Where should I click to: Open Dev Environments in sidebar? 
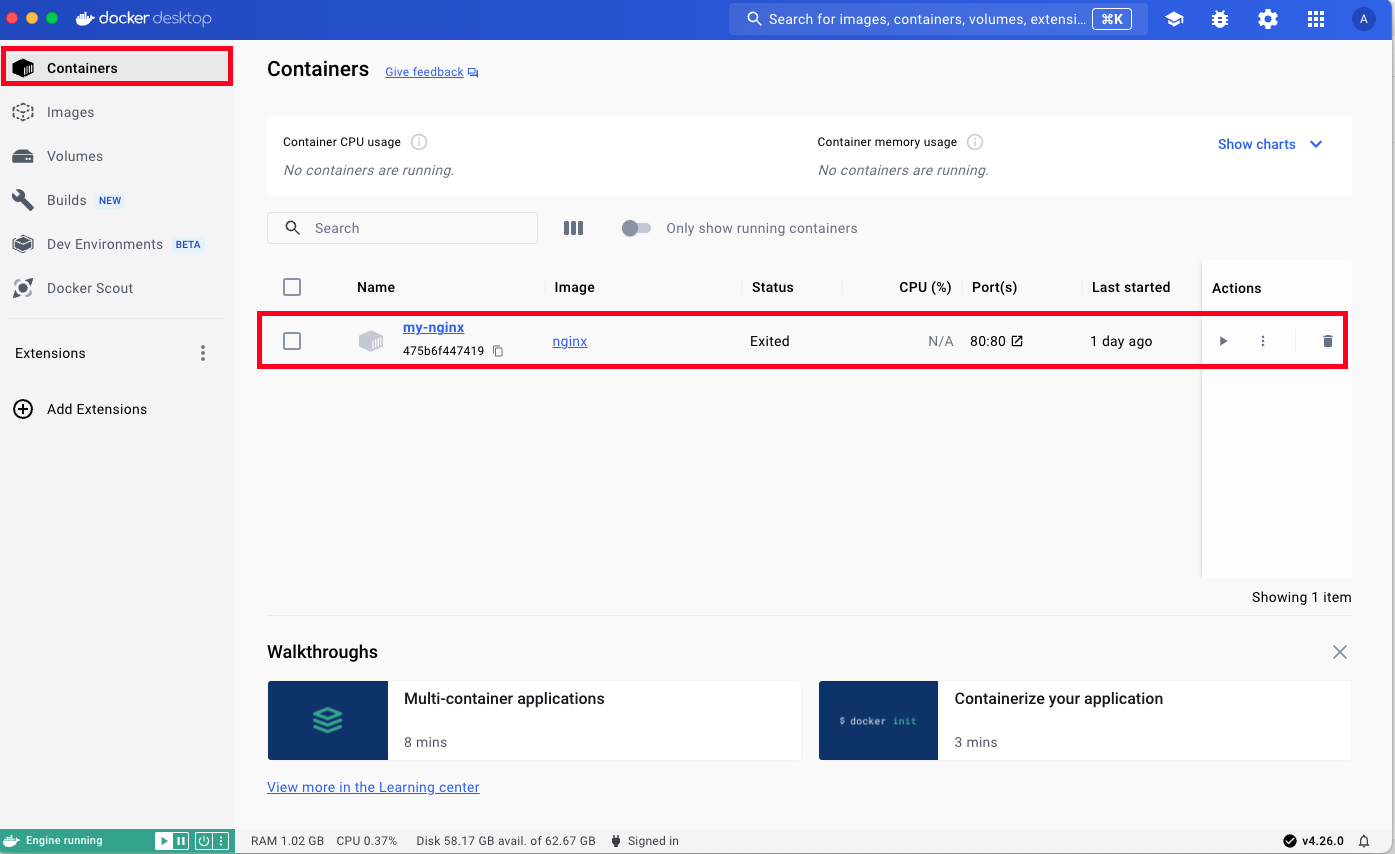pyautogui.click(x=118, y=244)
